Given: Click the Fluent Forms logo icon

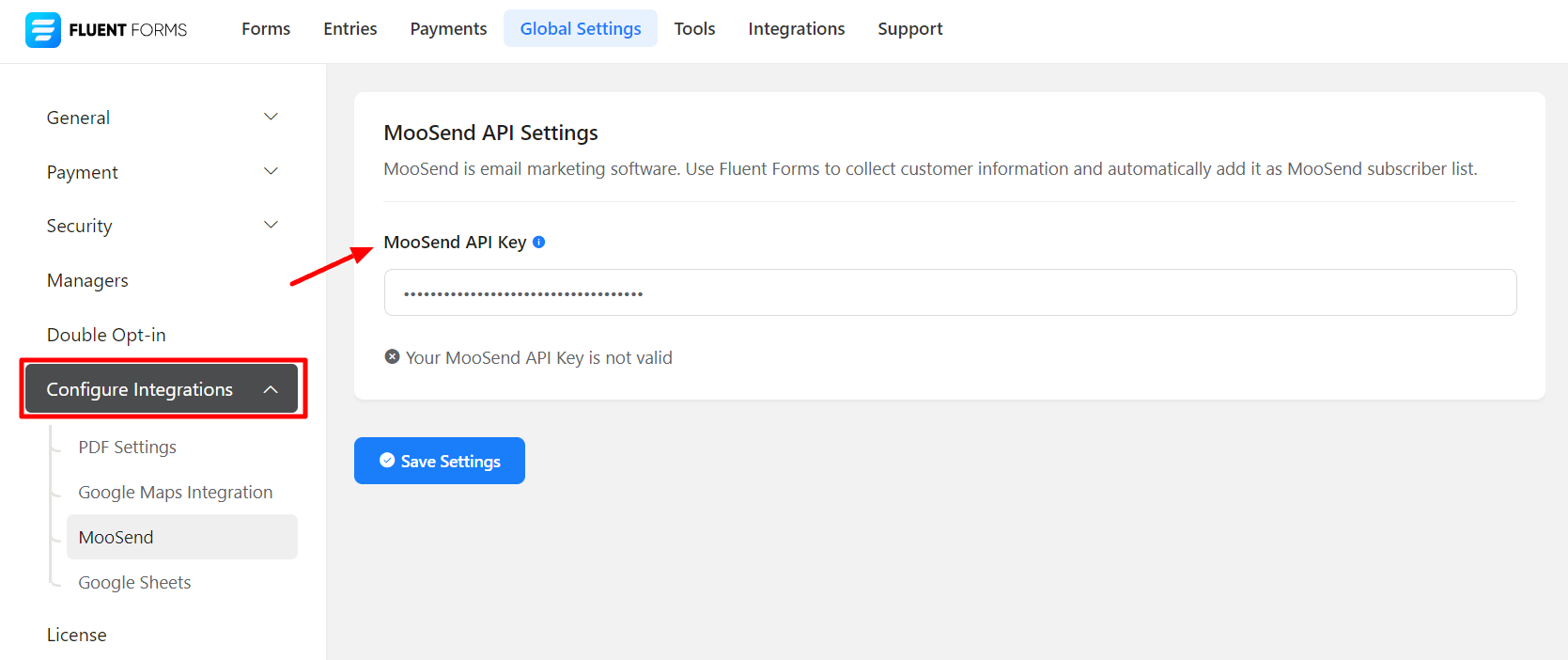Looking at the screenshot, I should tap(43, 30).
